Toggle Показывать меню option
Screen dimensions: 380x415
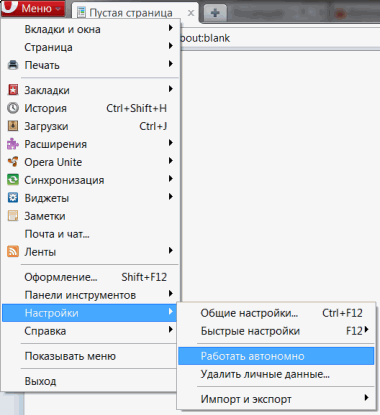[x=89, y=356]
